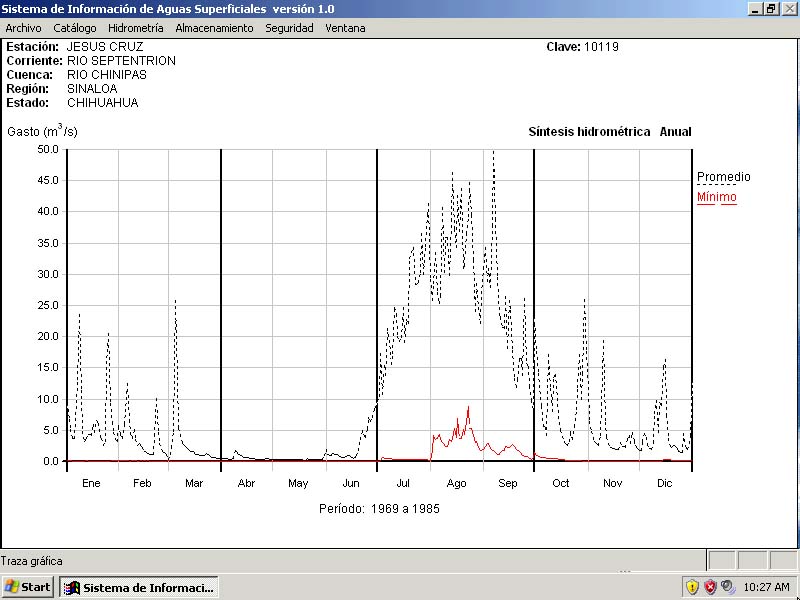Open the Archivo menu
The image size is (800, 600).
(x=23, y=28)
